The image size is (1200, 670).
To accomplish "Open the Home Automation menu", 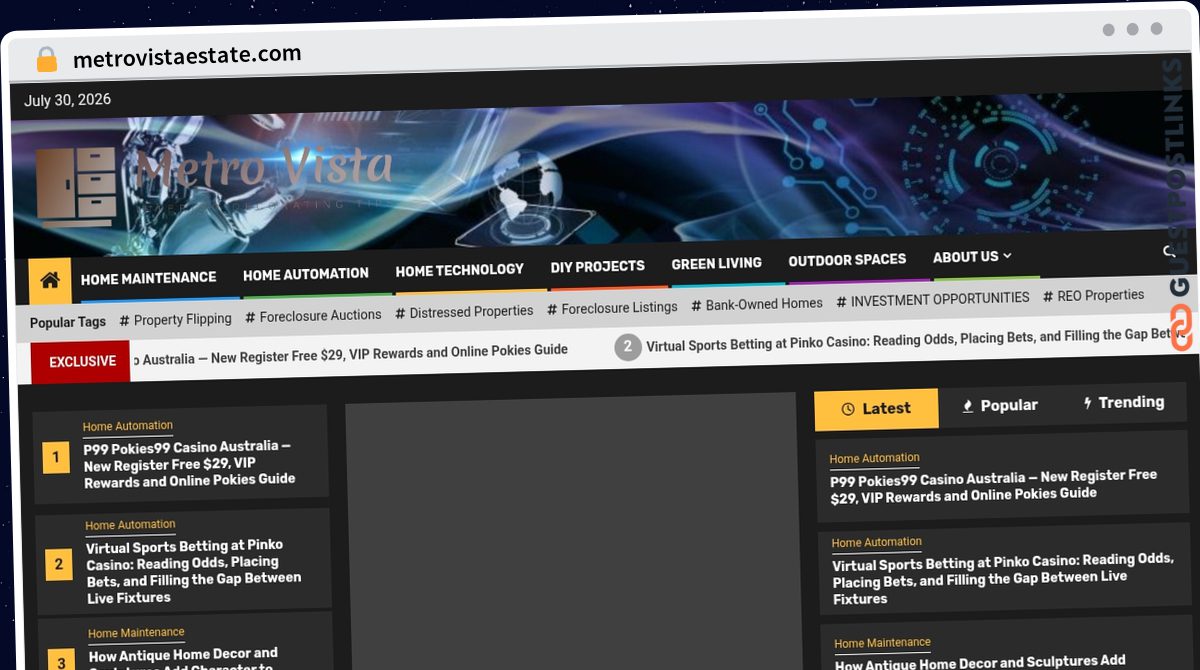I will pos(306,274).
